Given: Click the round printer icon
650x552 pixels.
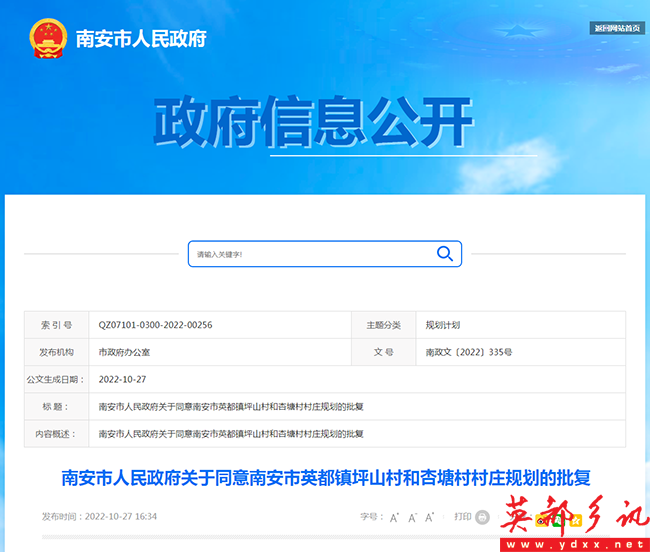Looking at the screenshot, I should 482,517.
